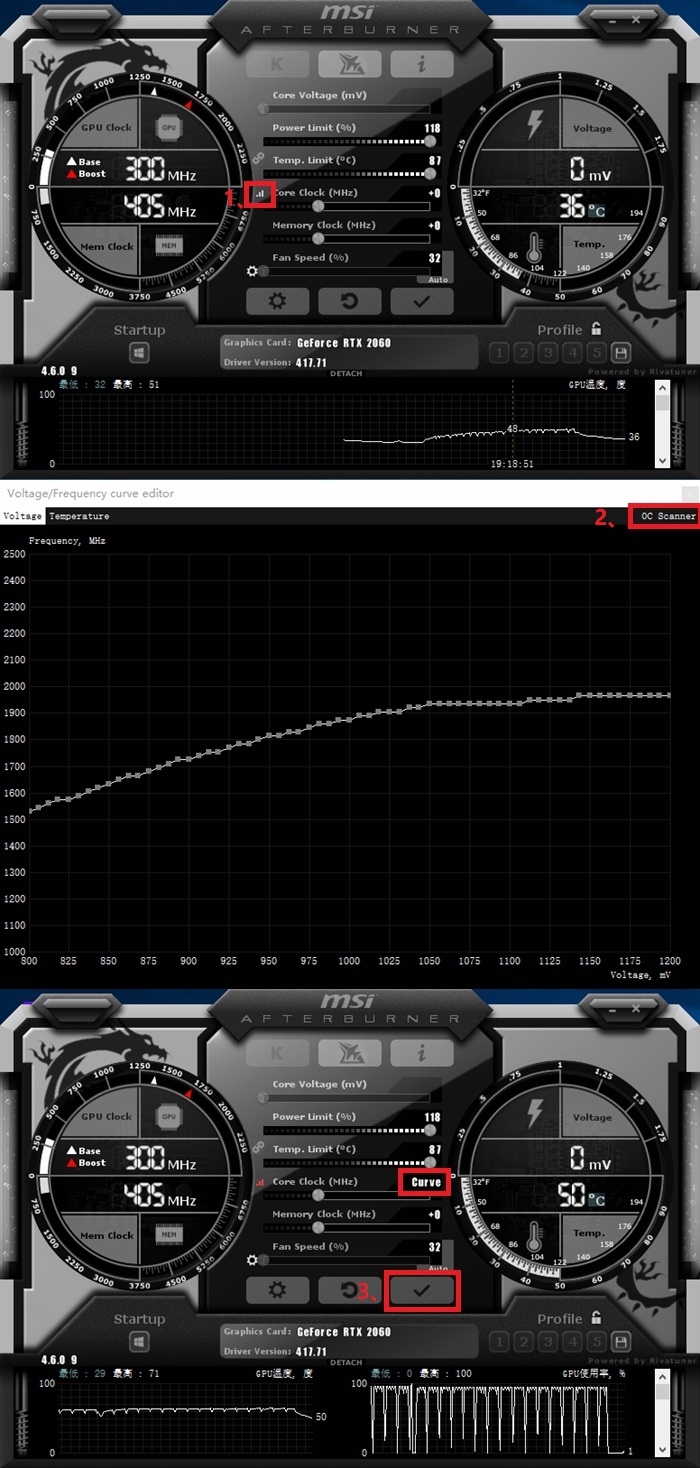The width and height of the screenshot is (700, 1468).
Task: Click fan user-define gear icon in upper window
Action: (x=251, y=270)
